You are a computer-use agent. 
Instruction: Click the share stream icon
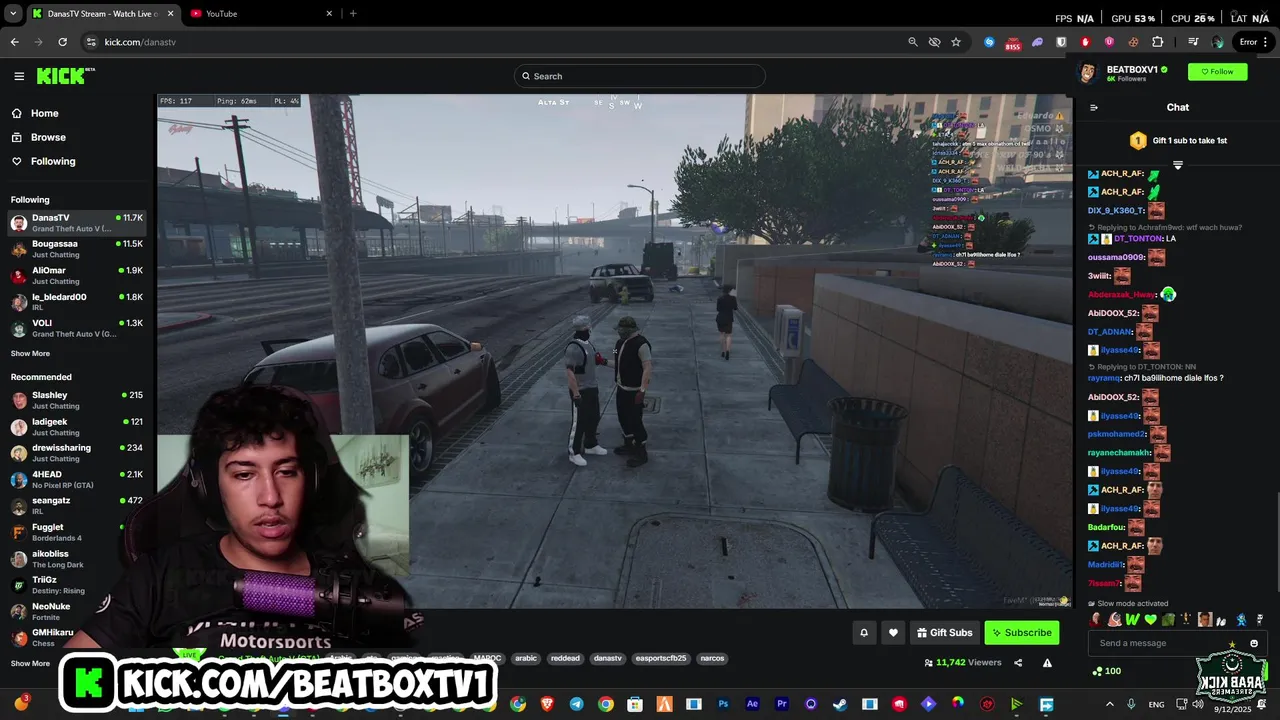coord(1018,663)
